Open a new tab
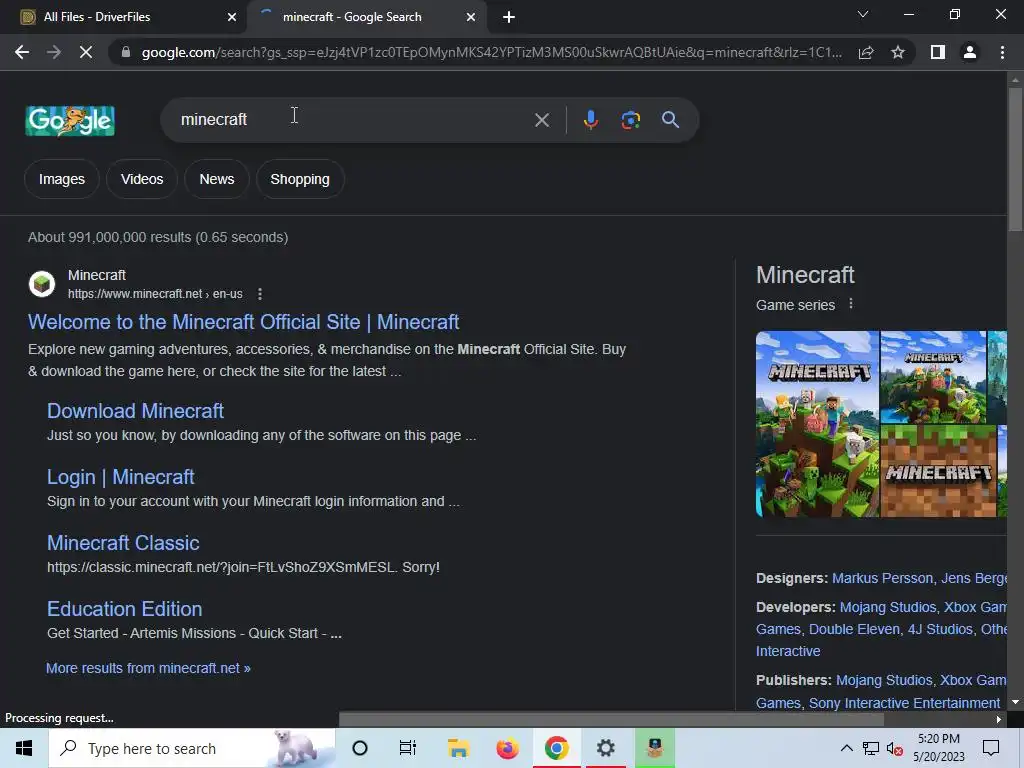 pyautogui.click(x=509, y=17)
